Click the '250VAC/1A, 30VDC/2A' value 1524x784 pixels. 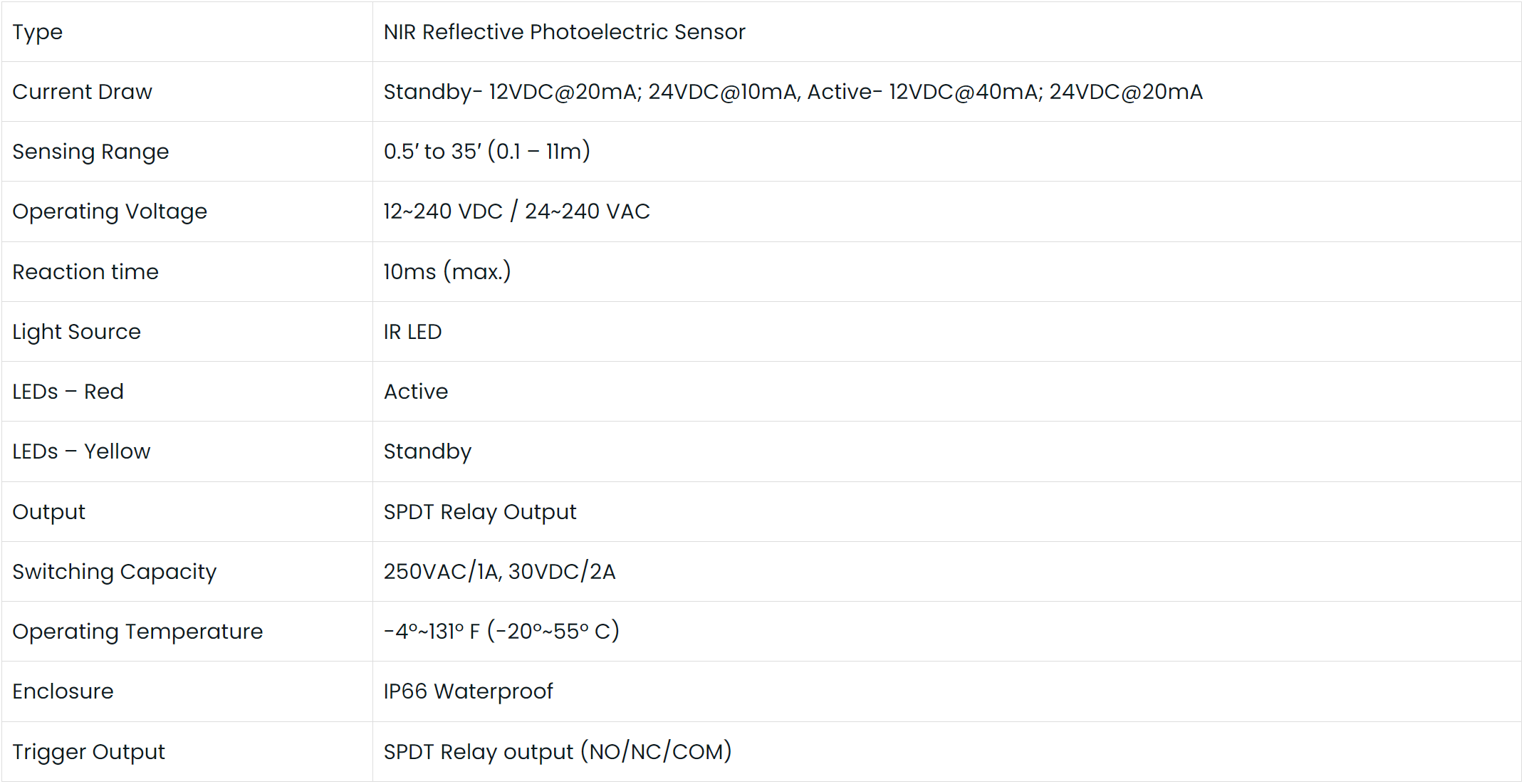click(x=499, y=572)
